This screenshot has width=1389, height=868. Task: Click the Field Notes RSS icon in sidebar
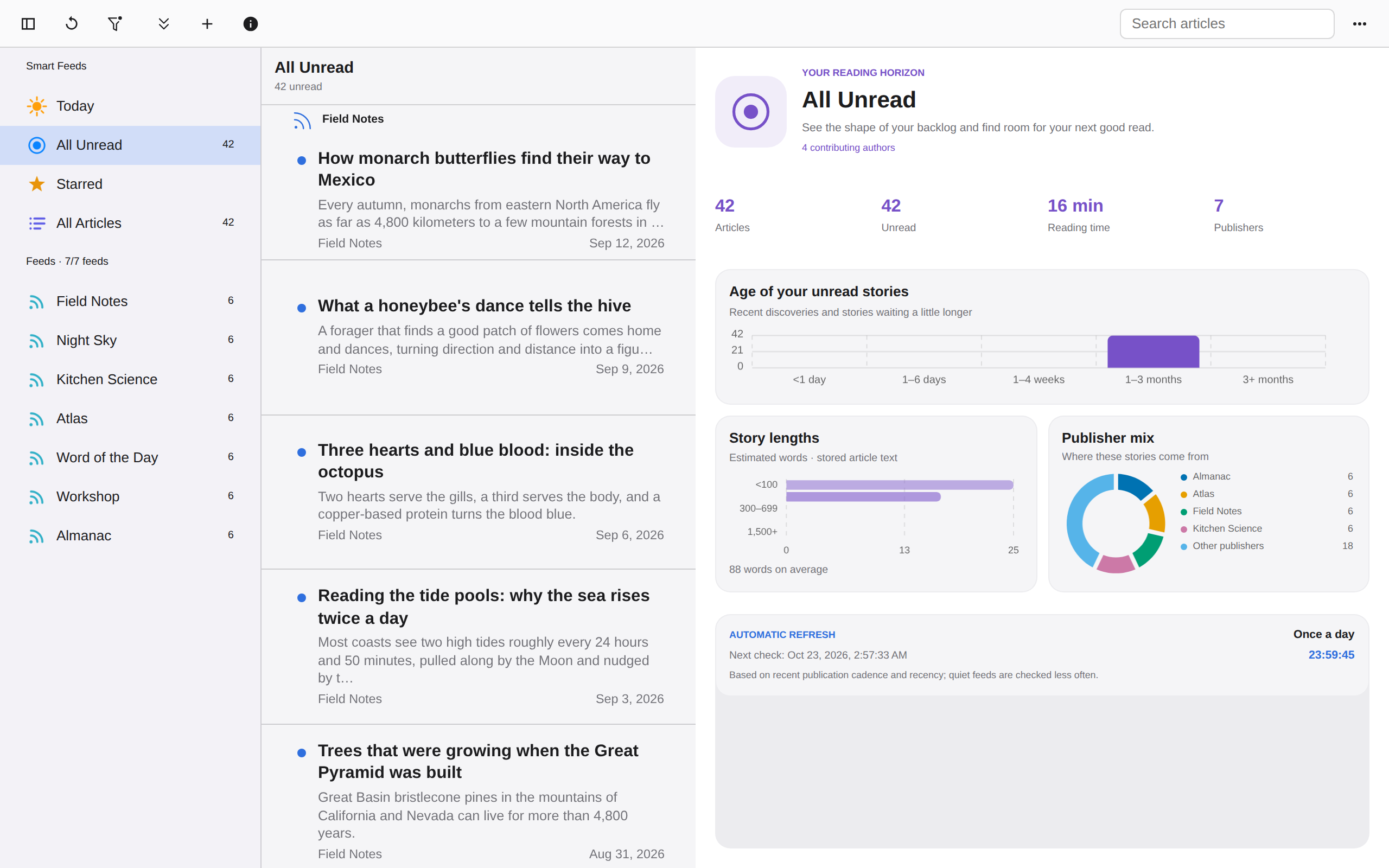[x=37, y=302]
